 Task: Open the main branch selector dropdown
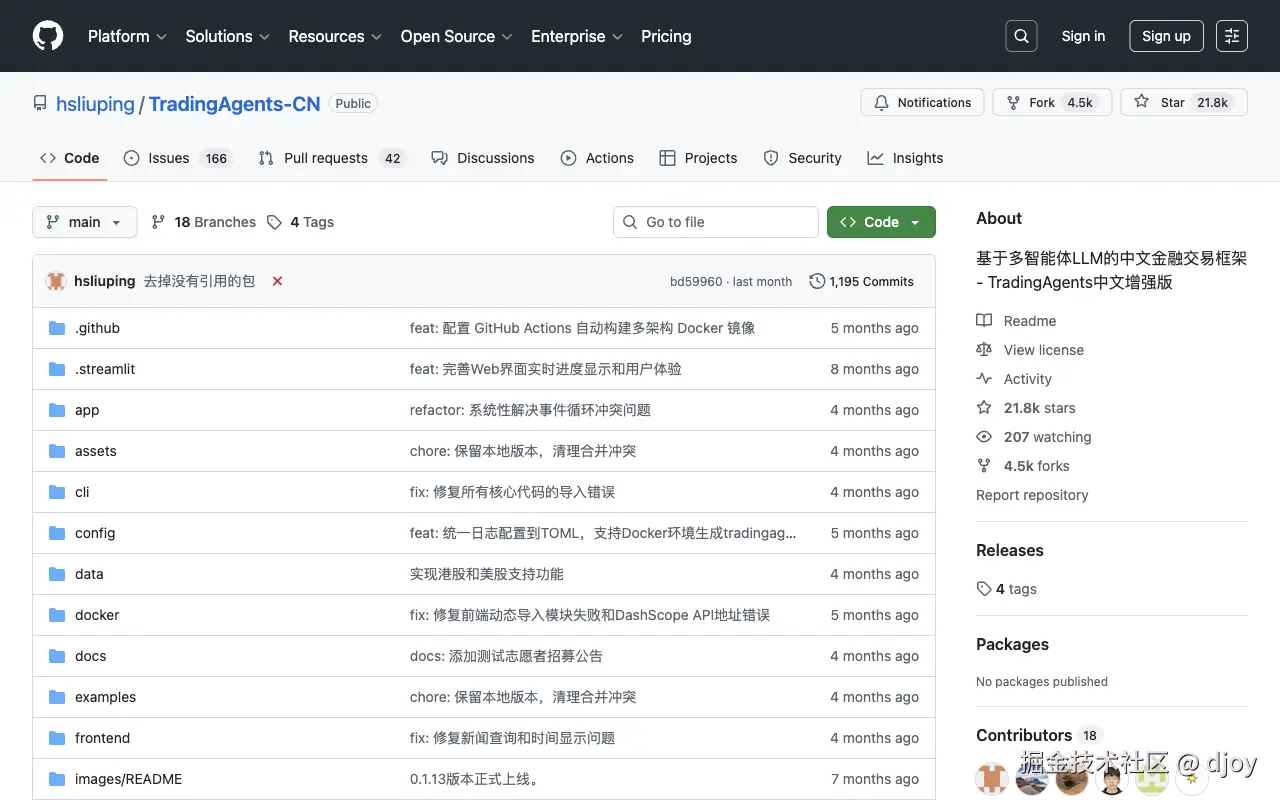[85, 222]
